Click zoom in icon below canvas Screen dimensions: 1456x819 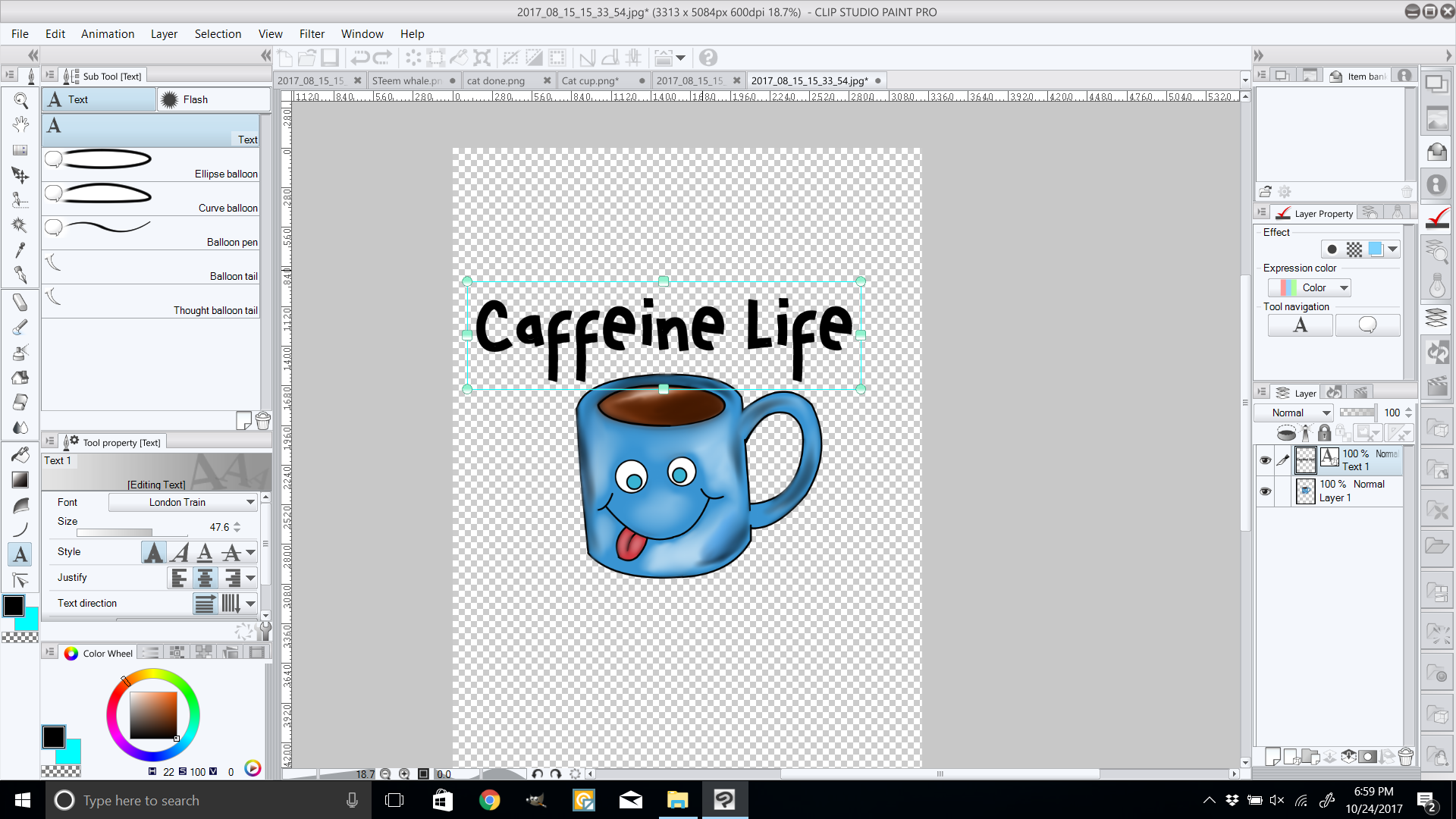[x=404, y=774]
